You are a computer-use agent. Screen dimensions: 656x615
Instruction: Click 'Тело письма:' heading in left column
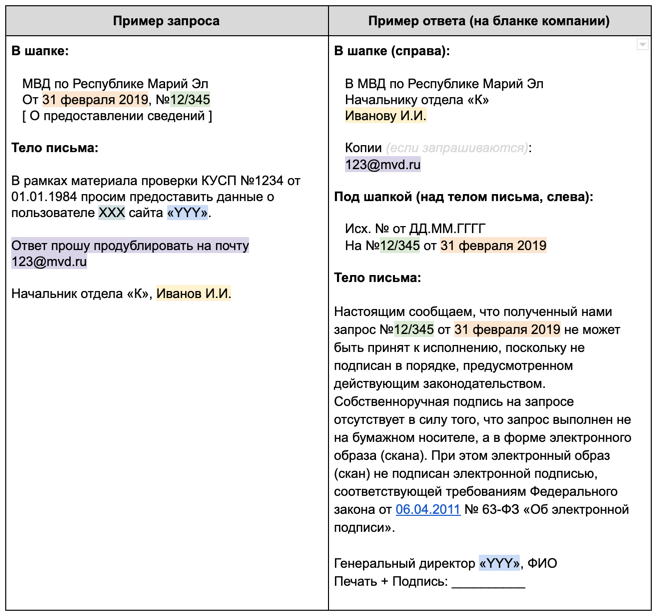[x=54, y=148]
